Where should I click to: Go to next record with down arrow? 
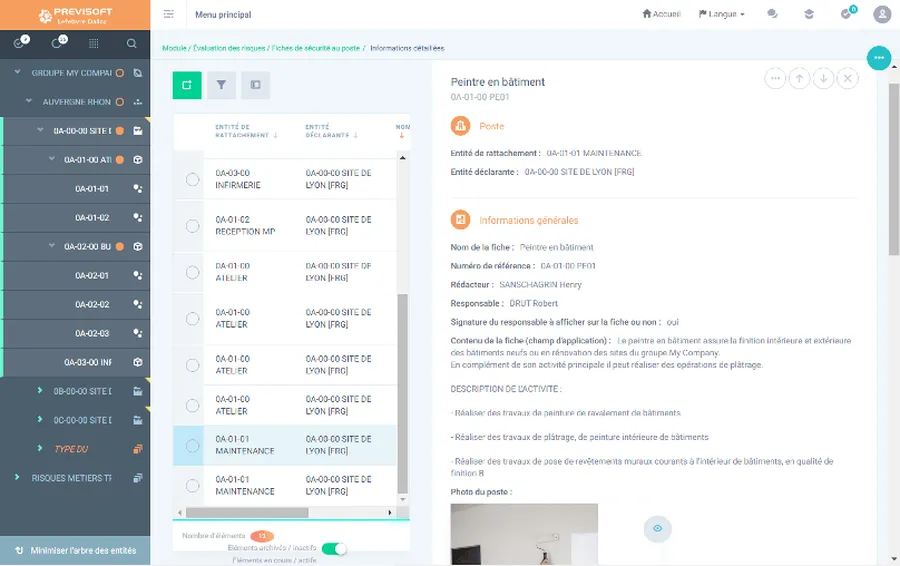[823, 79]
